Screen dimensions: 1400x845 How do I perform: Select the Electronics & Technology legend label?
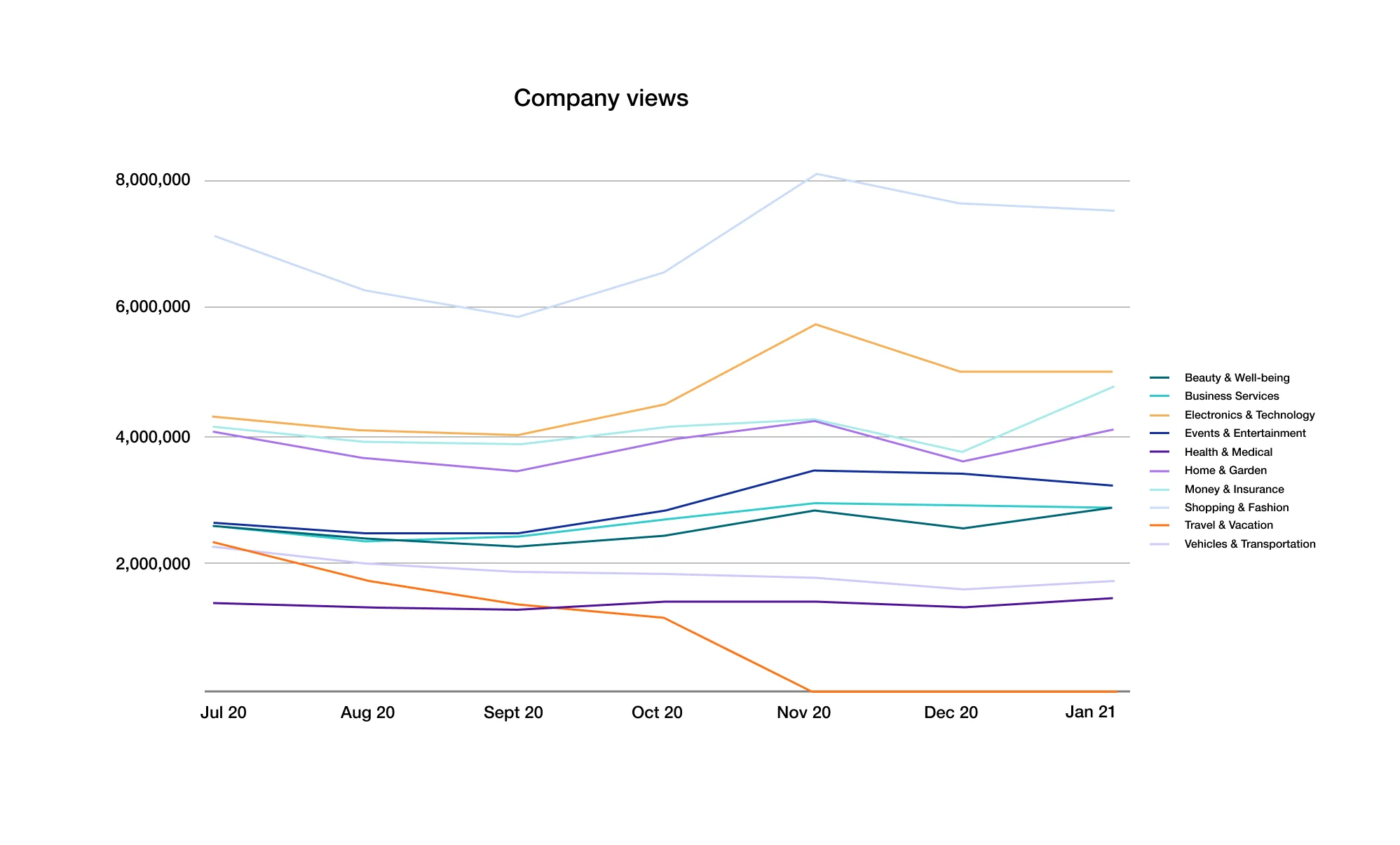[1249, 415]
